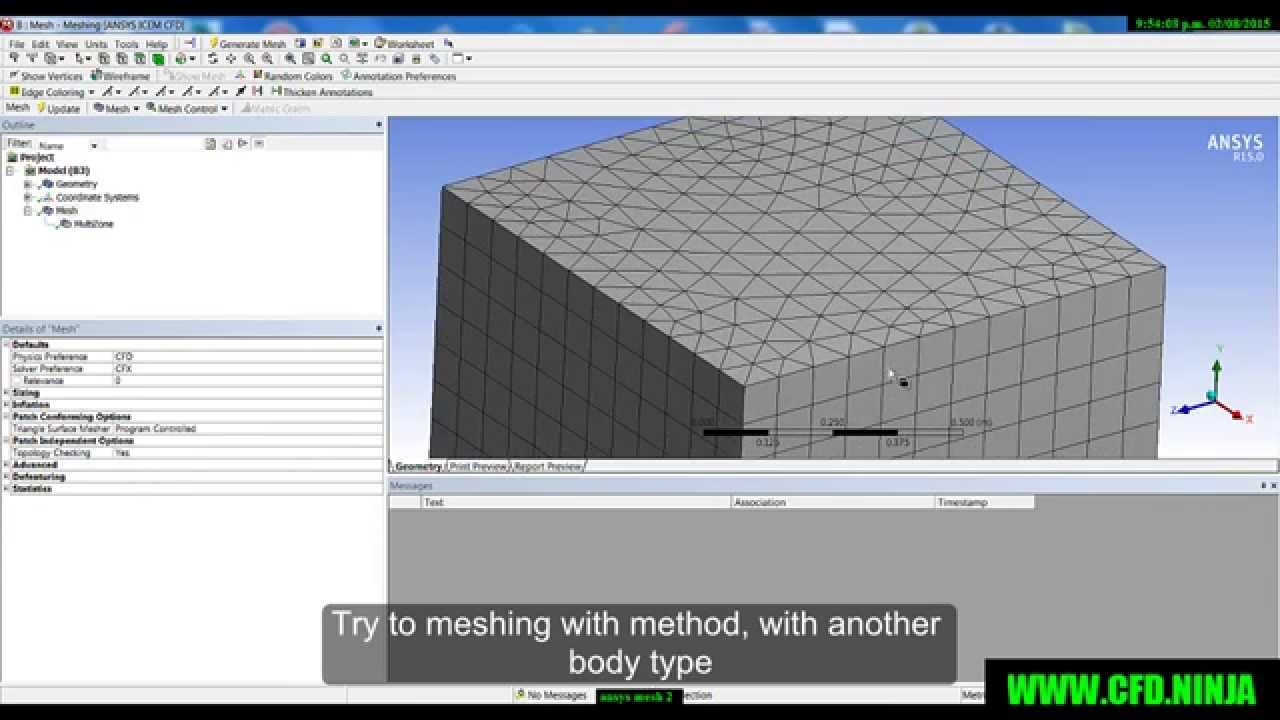Click Triangle Surface Mesher Program Controlled value
The height and width of the screenshot is (720, 1280).
248,429
